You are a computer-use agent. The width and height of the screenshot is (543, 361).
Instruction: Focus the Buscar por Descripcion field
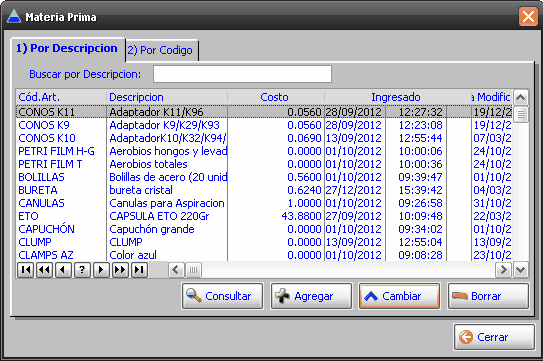(x=242, y=74)
